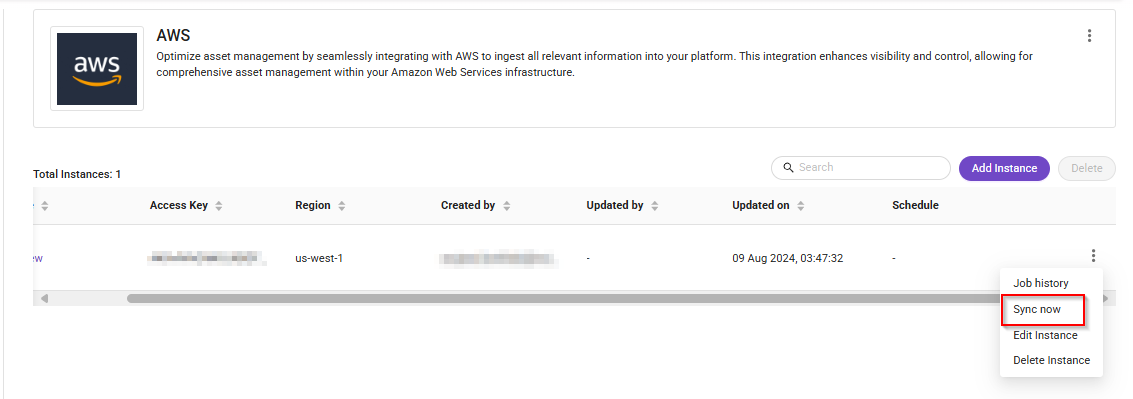
Task: Click the Schedule column header
Action: 915,205
